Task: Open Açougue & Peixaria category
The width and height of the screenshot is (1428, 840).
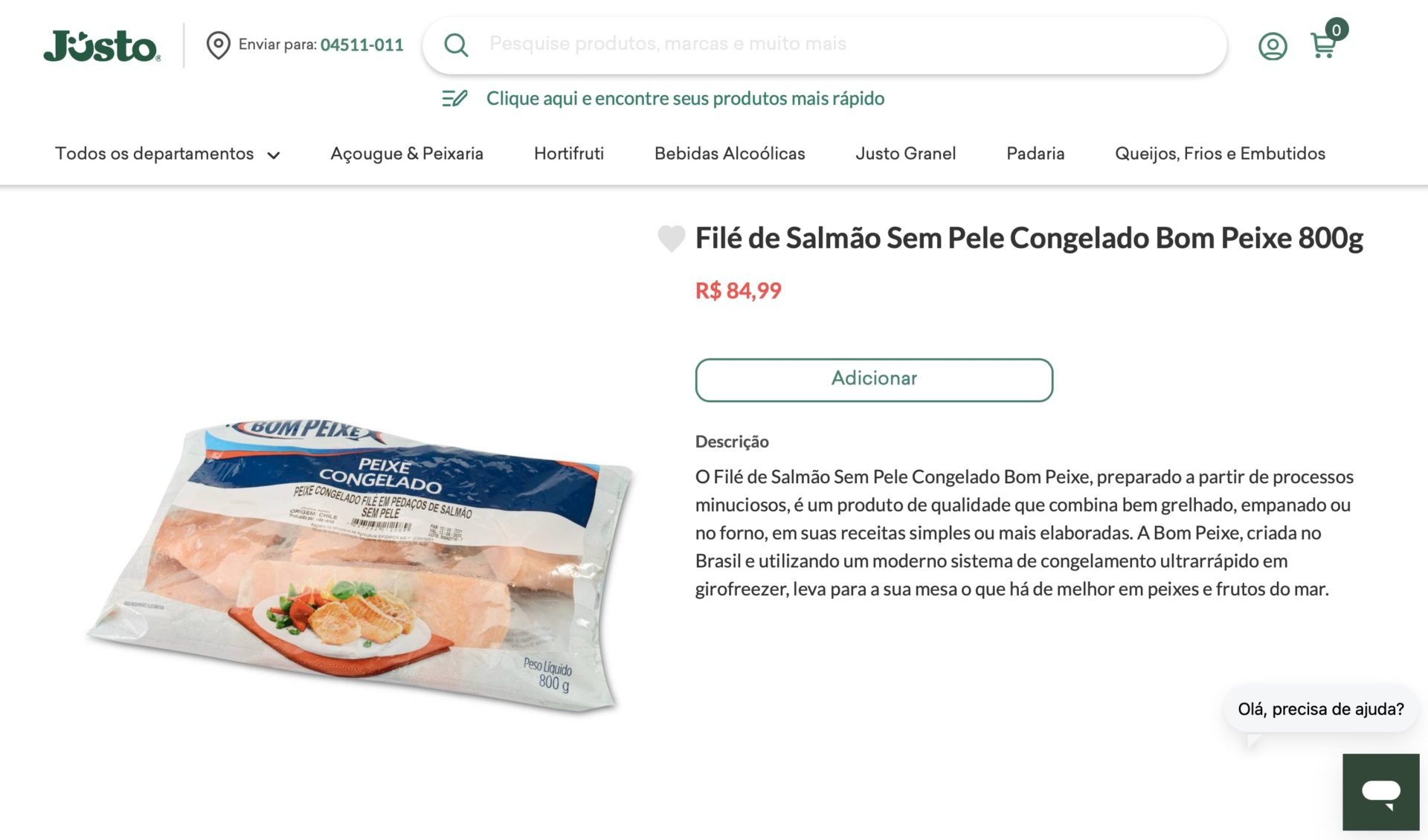Action: tap(407, 154)
